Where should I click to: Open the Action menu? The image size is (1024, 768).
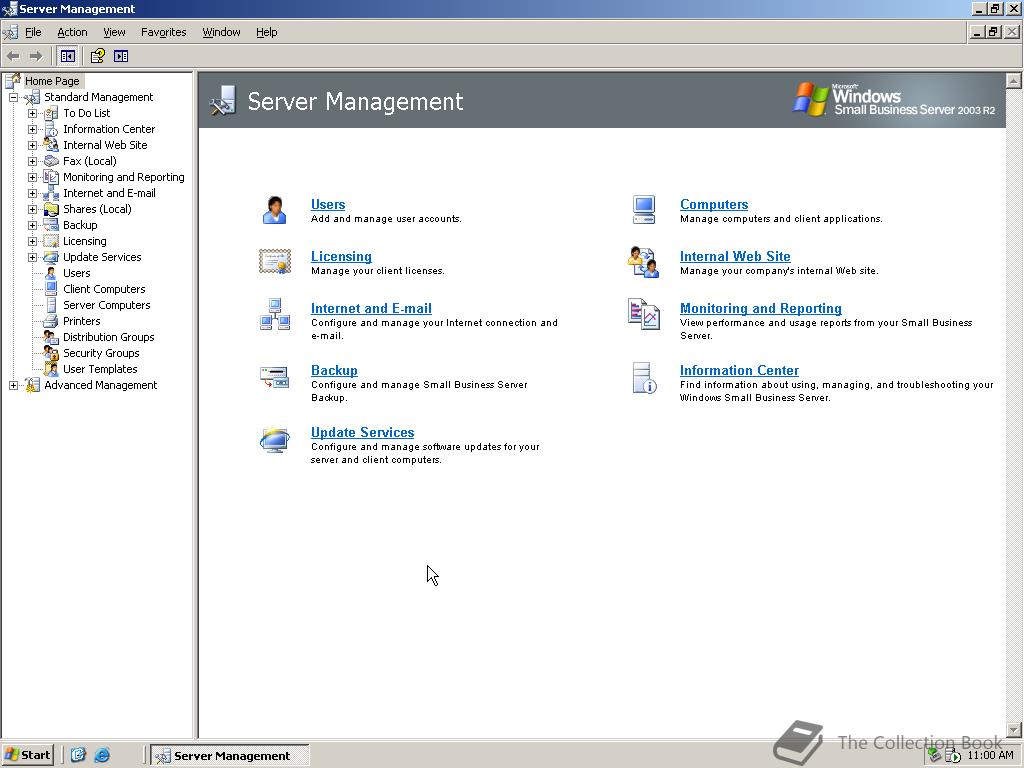pyautogui.click(x=72, y=32)
